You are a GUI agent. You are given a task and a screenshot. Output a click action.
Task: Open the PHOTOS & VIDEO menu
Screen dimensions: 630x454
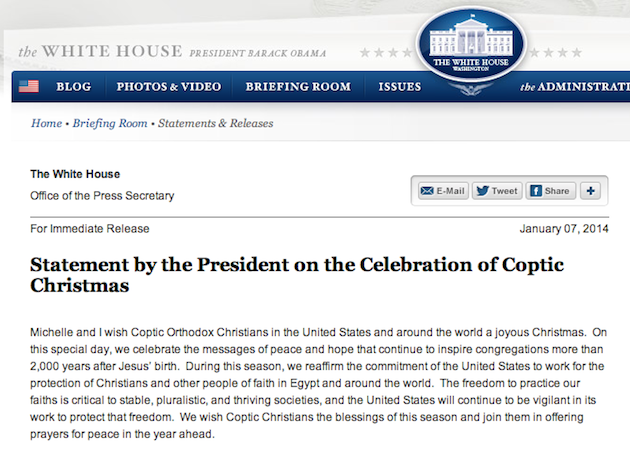(169, 87)
